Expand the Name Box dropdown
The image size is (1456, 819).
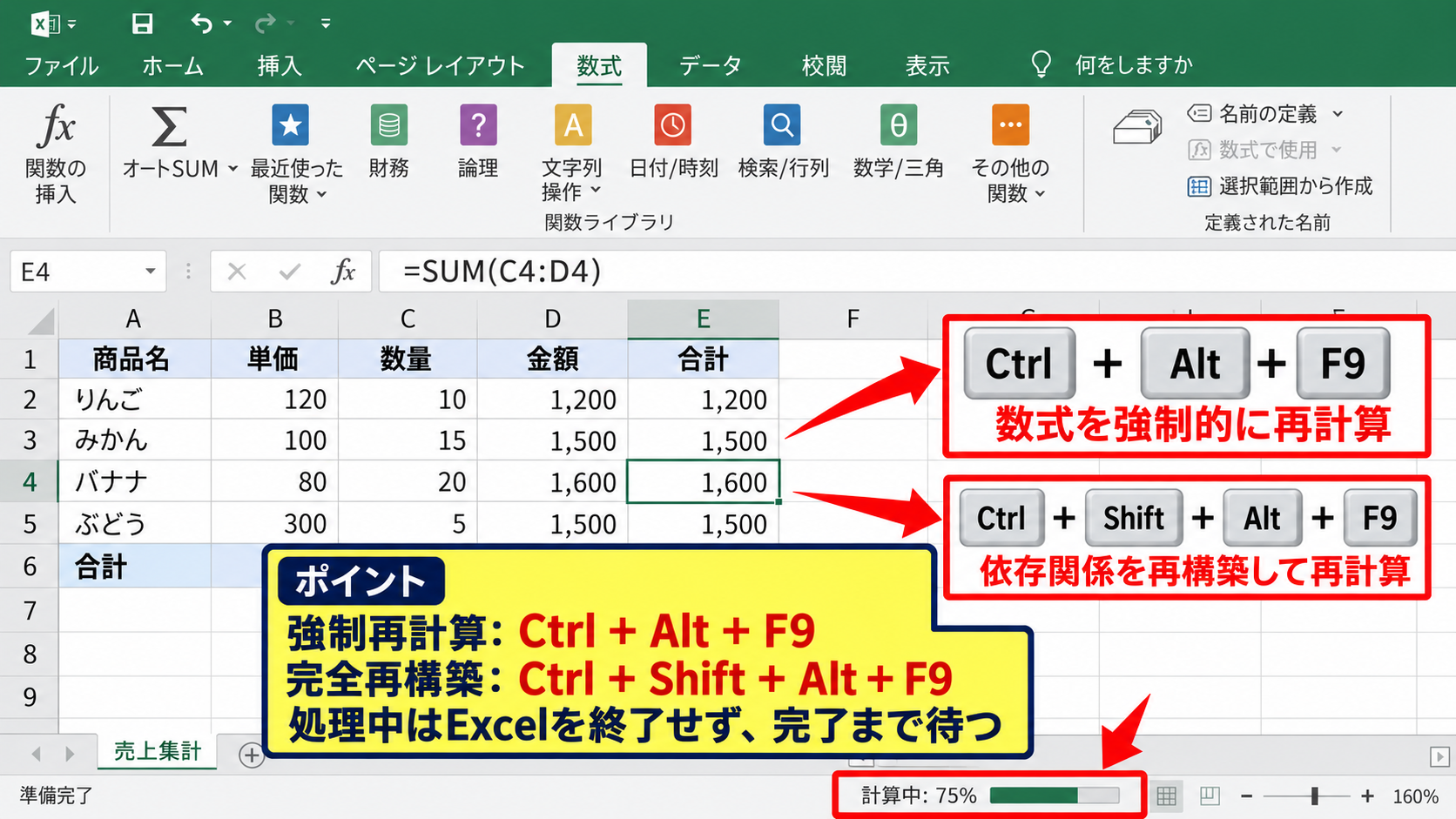151,272
